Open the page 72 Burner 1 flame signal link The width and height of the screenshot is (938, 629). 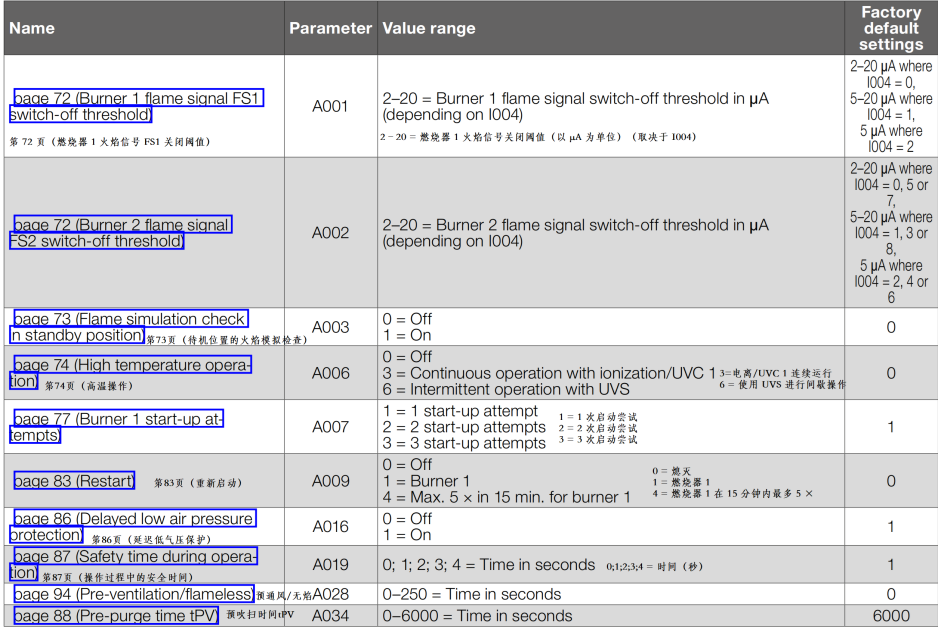(x=137, y=99)
